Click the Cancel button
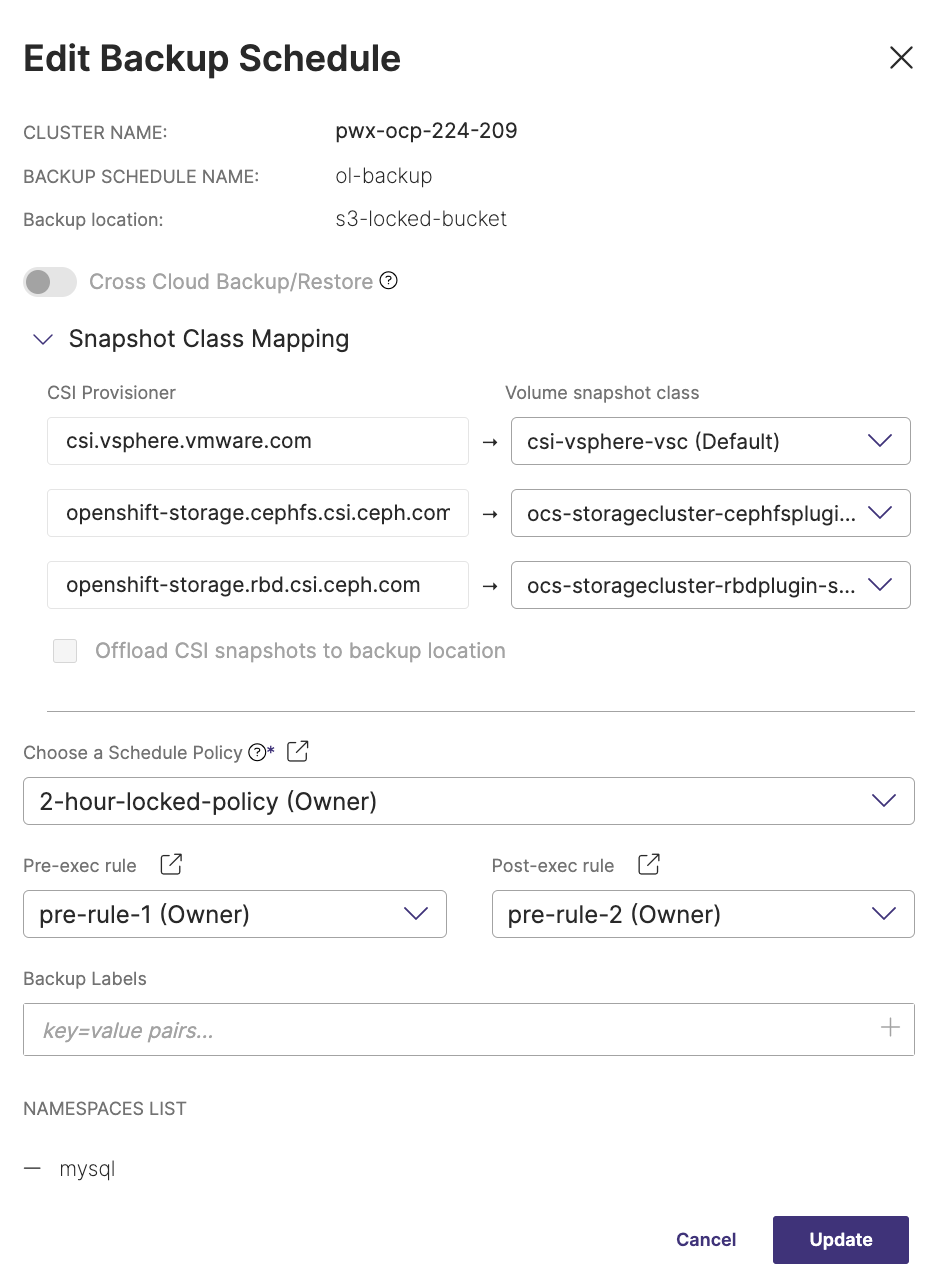Image resolution: width=934 pixels, height=1280 pixels. [706, 1240]
